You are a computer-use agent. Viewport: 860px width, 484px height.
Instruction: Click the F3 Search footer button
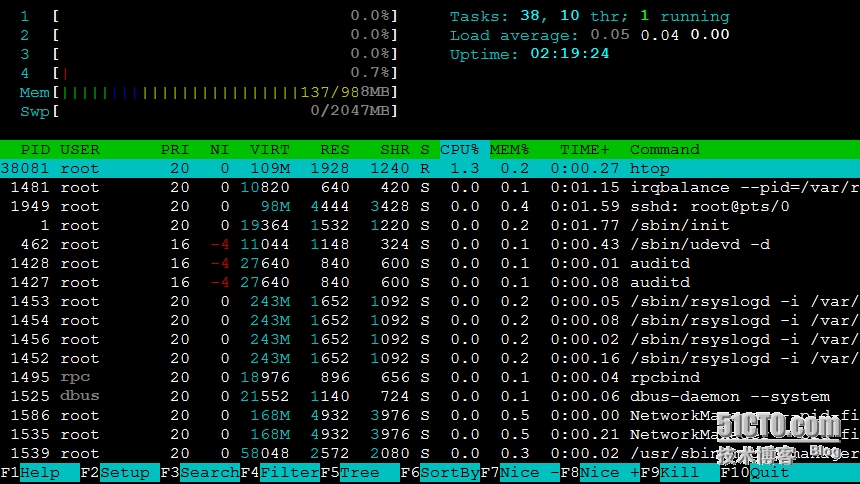200,472
